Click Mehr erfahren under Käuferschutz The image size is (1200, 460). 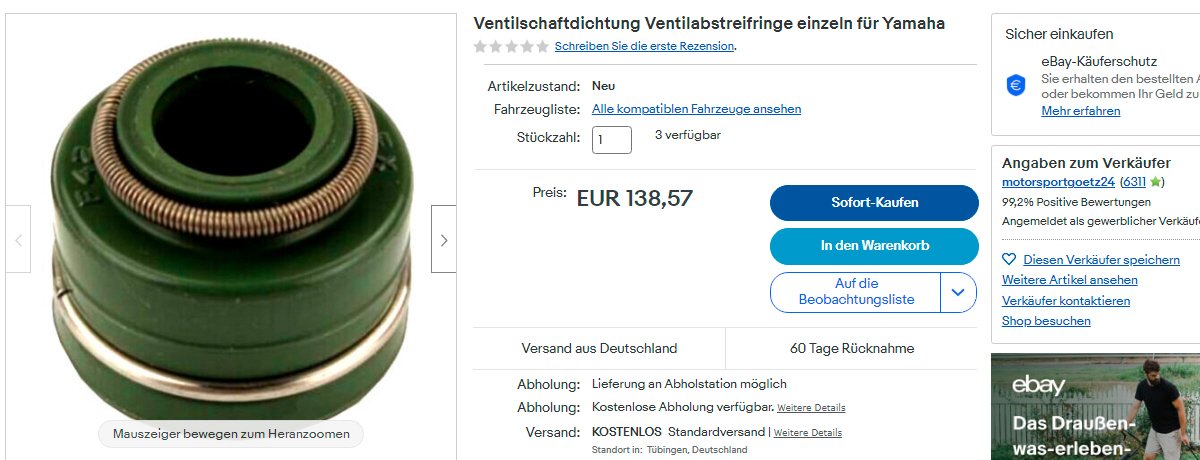pos(1081,111)
